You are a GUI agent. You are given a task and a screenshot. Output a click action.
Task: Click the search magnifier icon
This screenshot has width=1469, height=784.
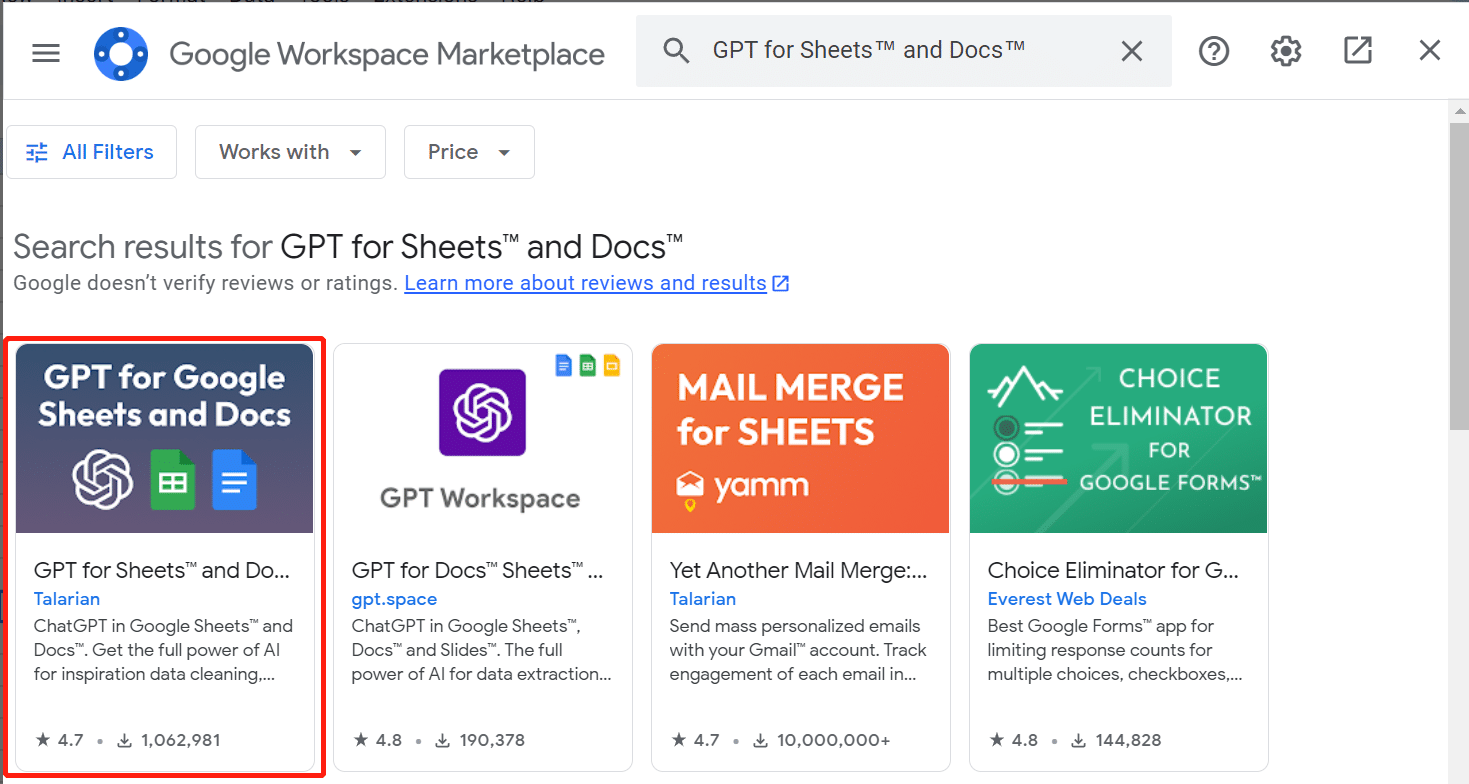pyautogui.click(x=677, y=51)
